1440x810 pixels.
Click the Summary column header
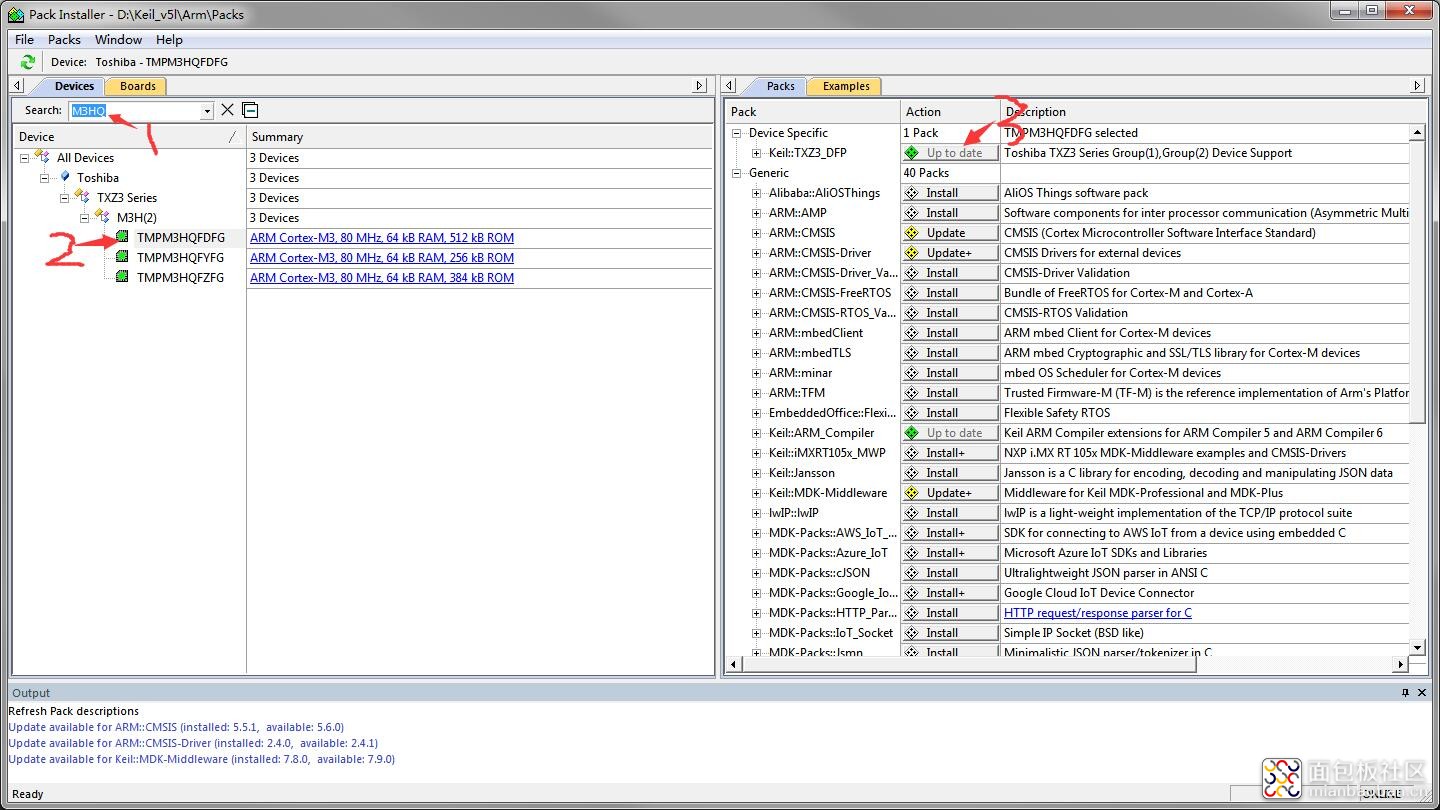479,137
